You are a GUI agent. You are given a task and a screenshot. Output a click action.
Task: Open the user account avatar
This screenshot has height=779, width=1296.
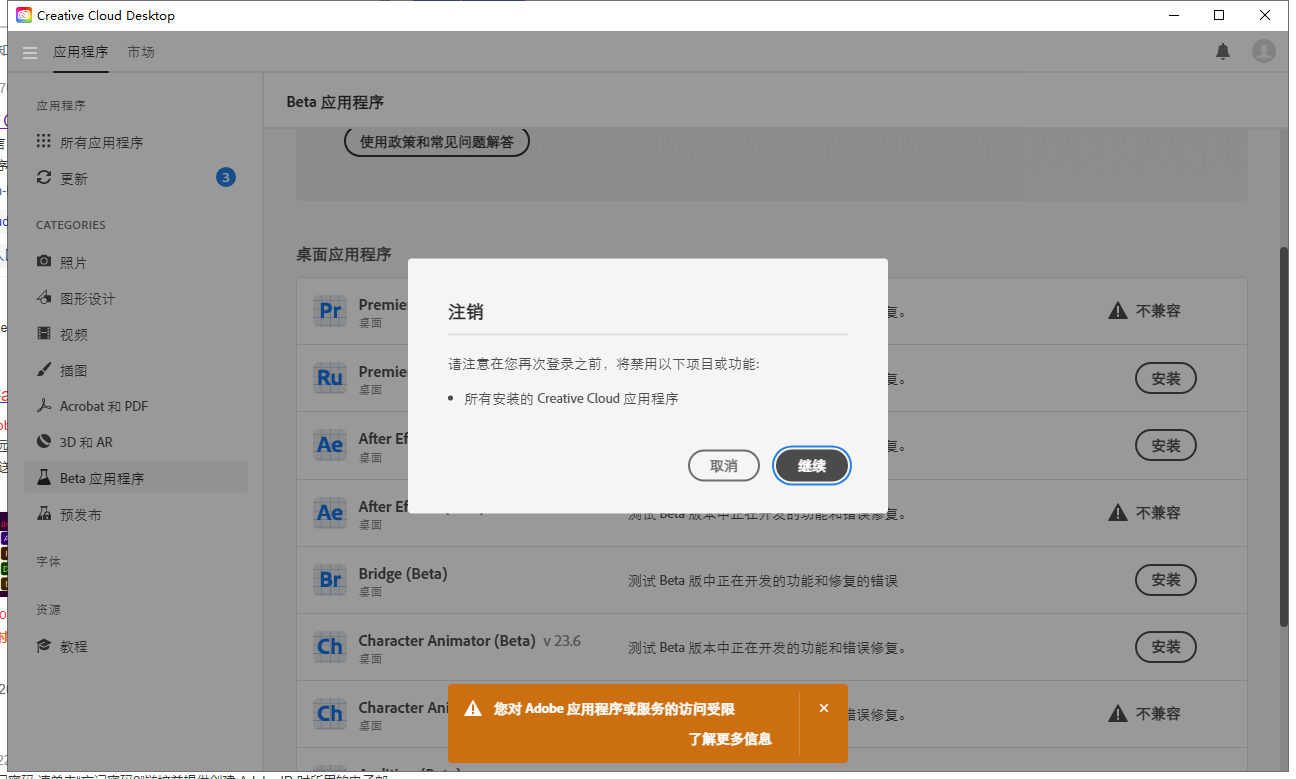click(1264, 51)
